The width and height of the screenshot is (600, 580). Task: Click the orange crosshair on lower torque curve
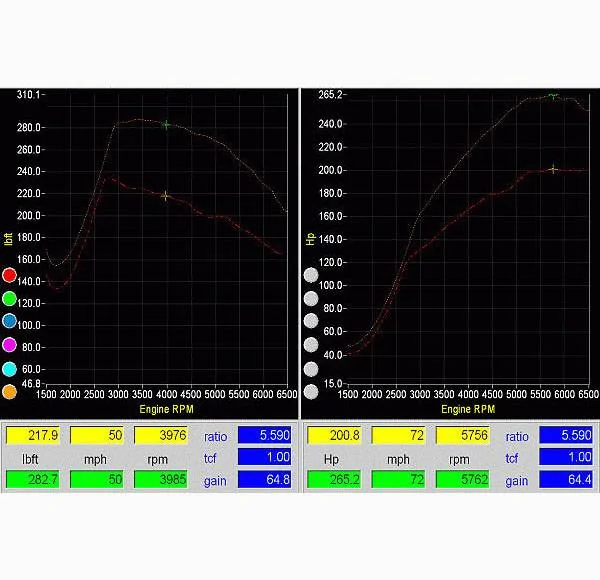(x=166, y=196)
